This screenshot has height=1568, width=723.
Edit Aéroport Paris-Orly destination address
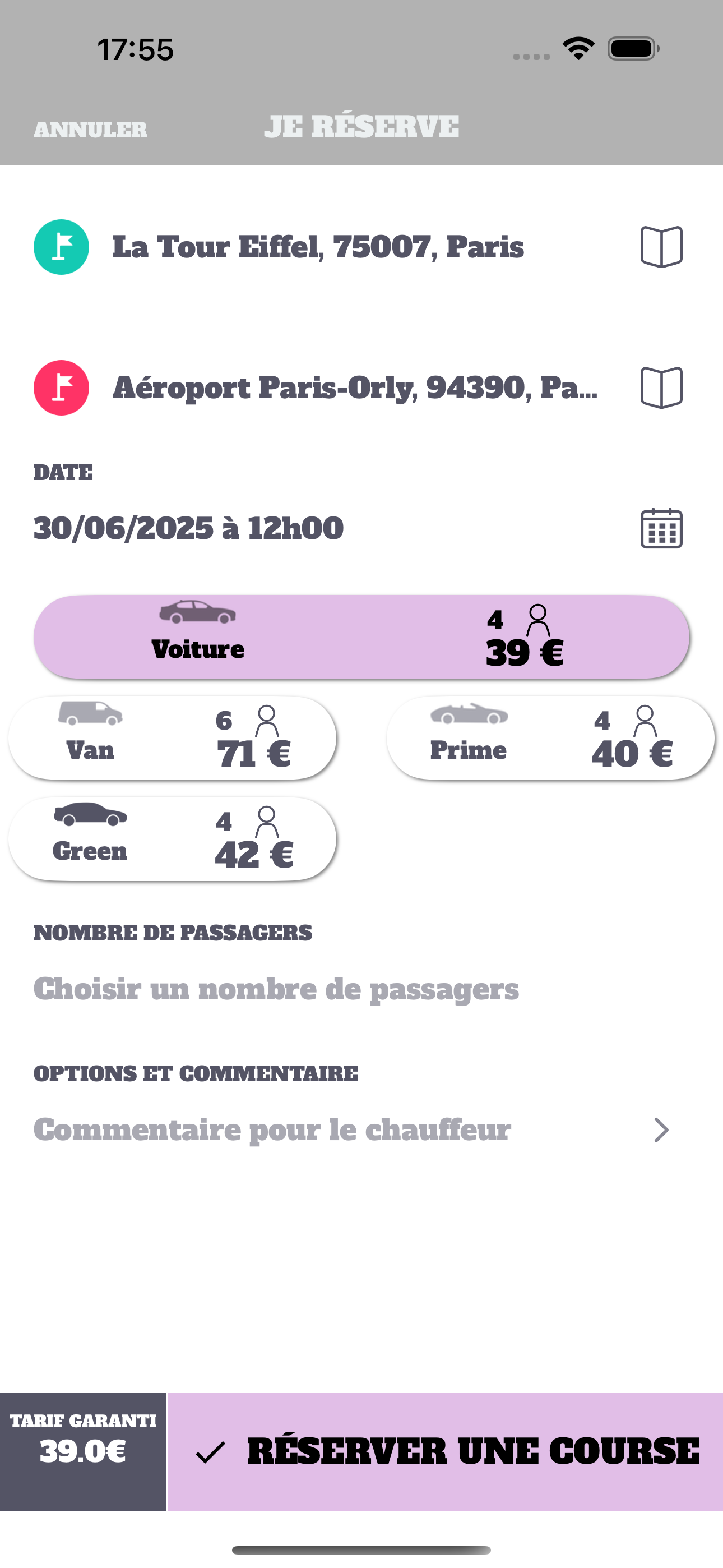(x=355, y=388)
